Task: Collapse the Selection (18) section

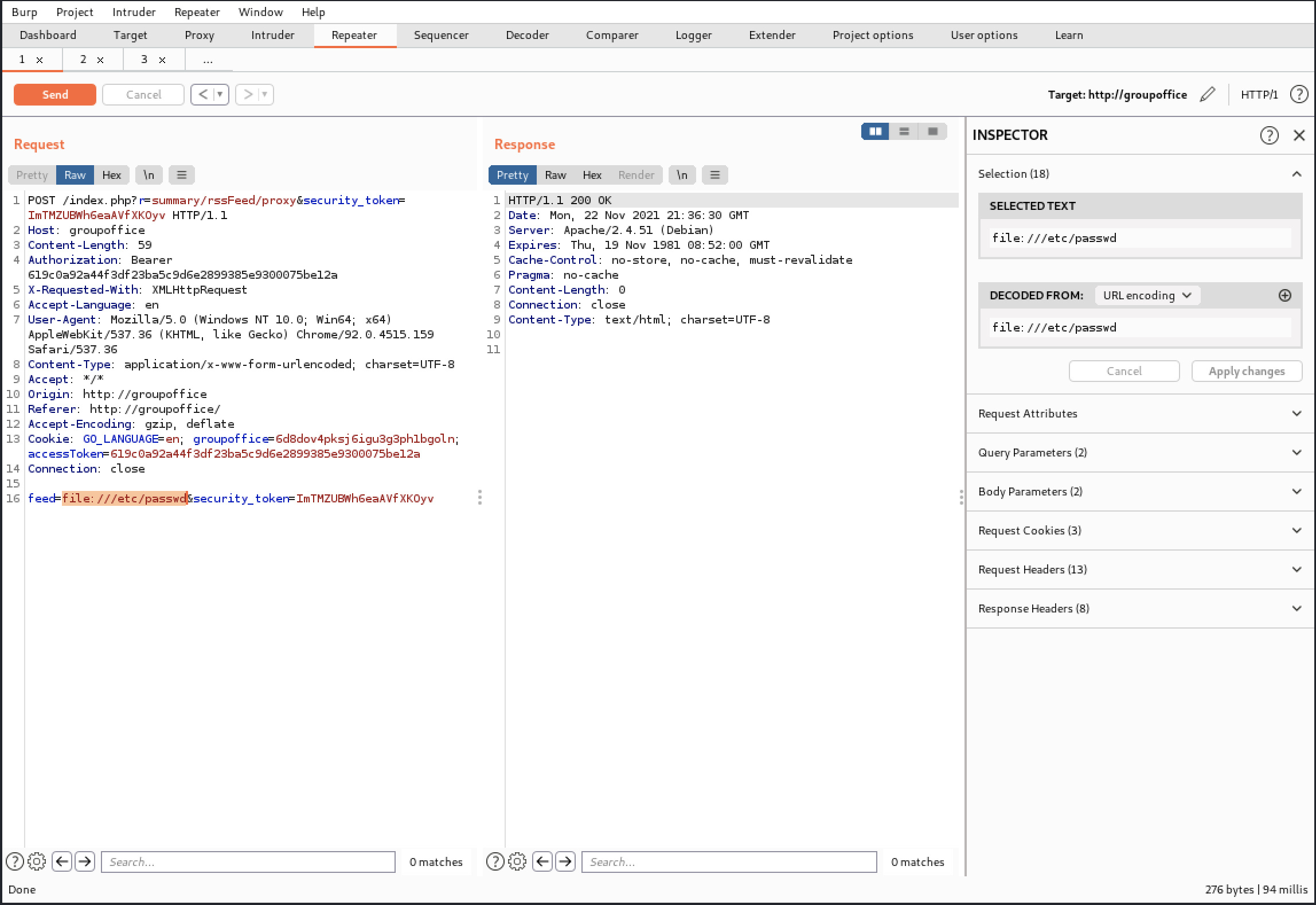Action: point(1297,174)
